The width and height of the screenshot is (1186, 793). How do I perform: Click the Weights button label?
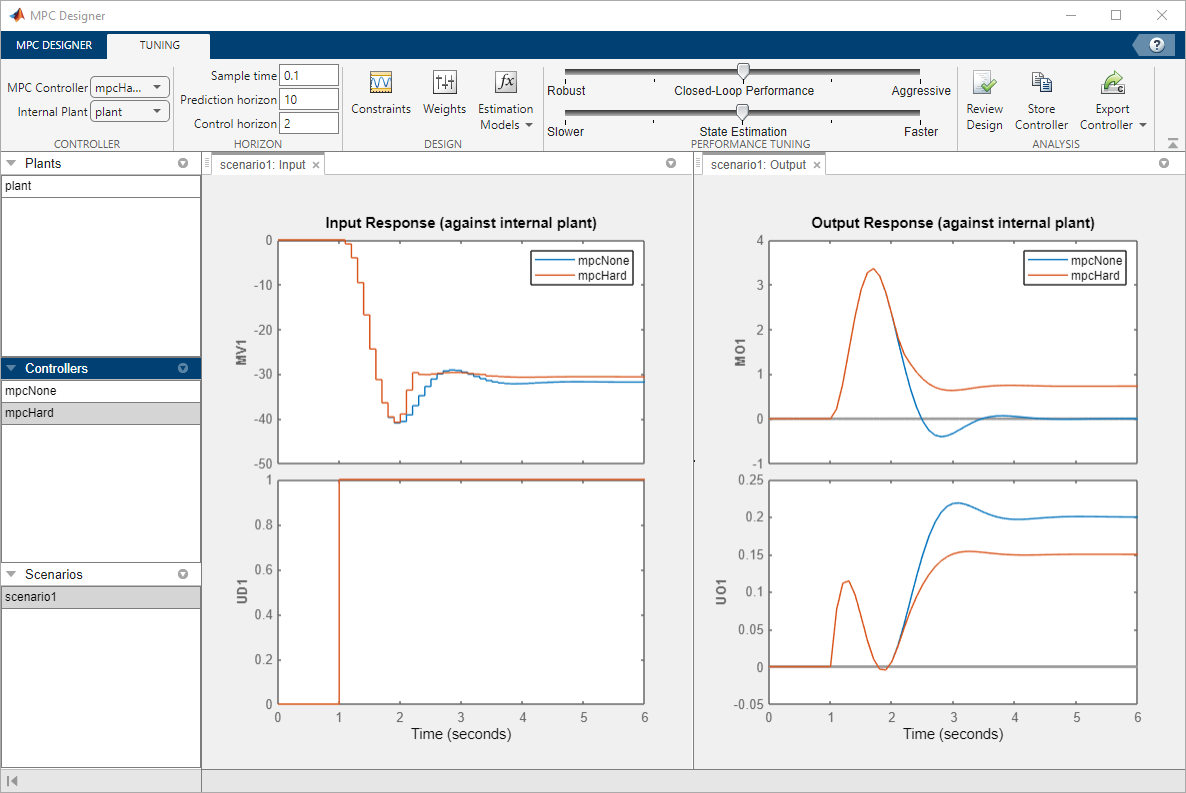[444, 109]
